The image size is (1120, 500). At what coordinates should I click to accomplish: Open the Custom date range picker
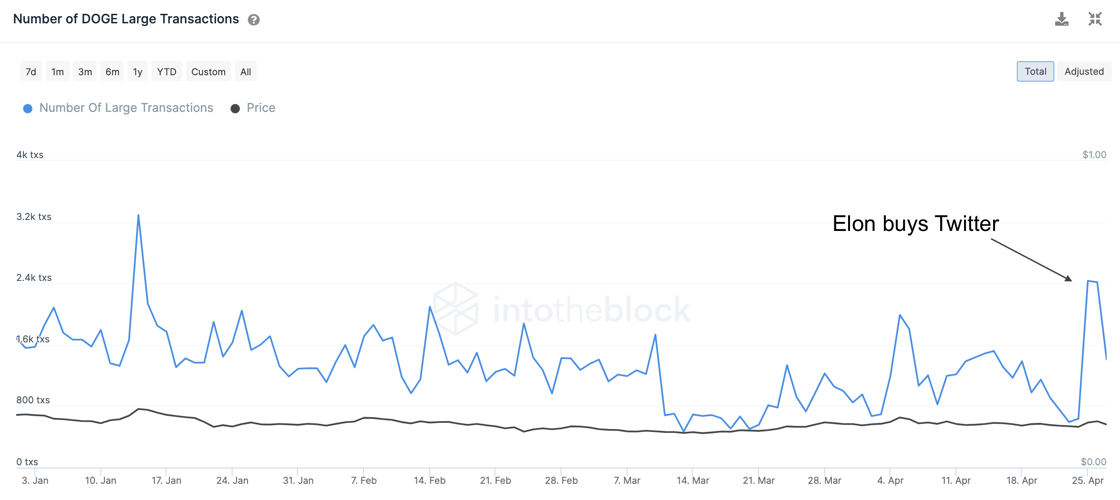click(208, 72)
